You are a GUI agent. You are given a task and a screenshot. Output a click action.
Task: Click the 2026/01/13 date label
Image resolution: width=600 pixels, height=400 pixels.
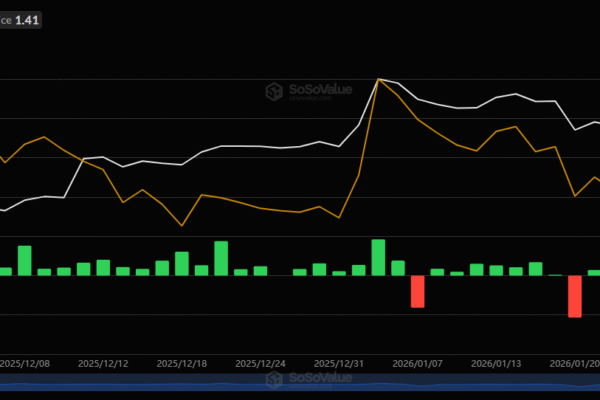click(496, 365)
